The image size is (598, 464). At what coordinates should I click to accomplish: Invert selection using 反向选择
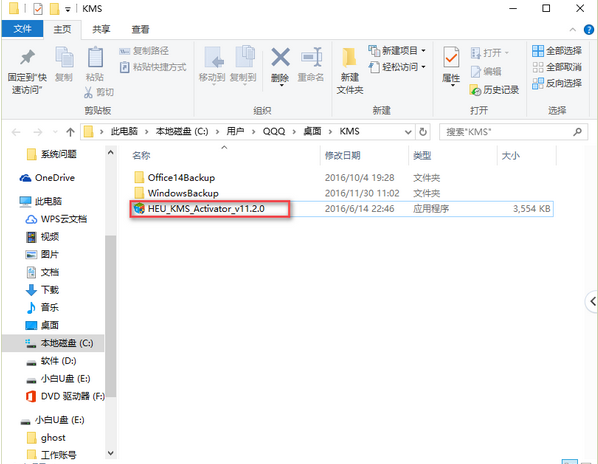pyautogui.click(x=557, y=83)
